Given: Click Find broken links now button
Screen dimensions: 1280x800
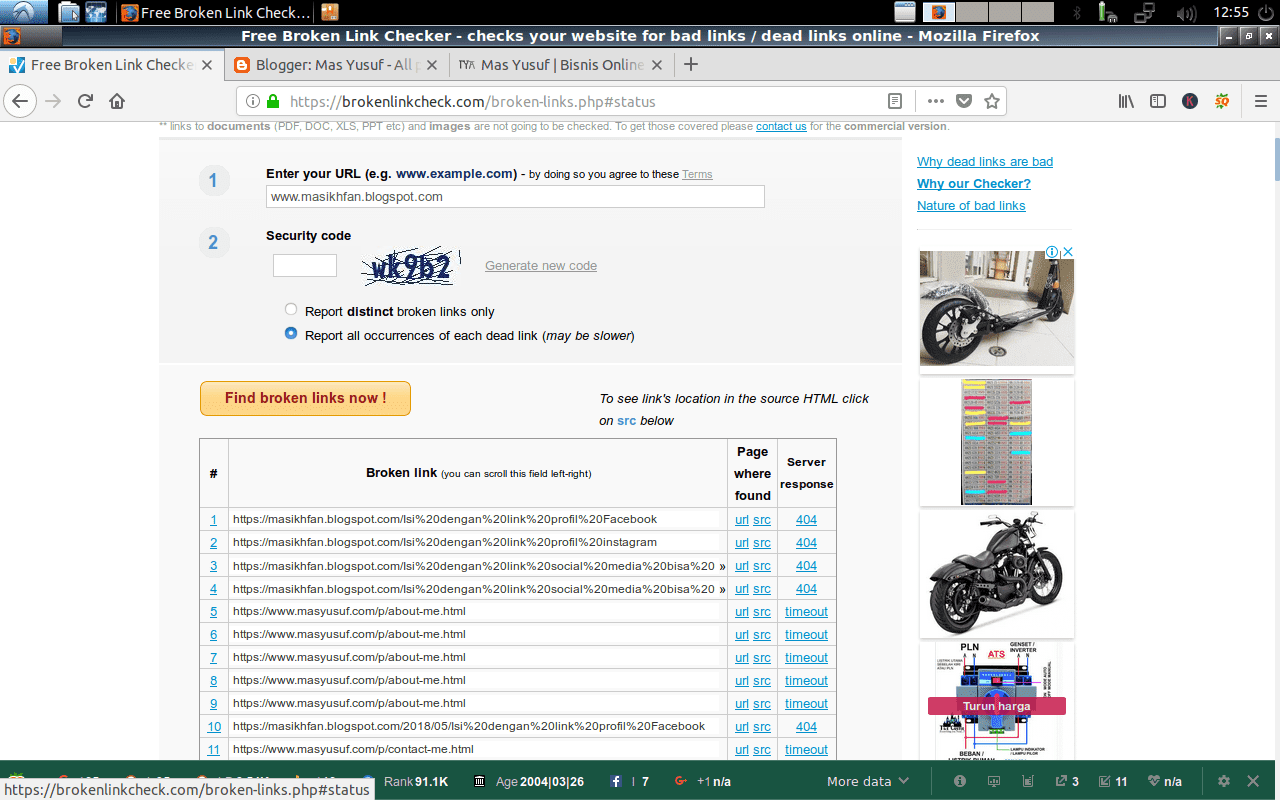Looking at the screenshot, I should click(305, 398).
